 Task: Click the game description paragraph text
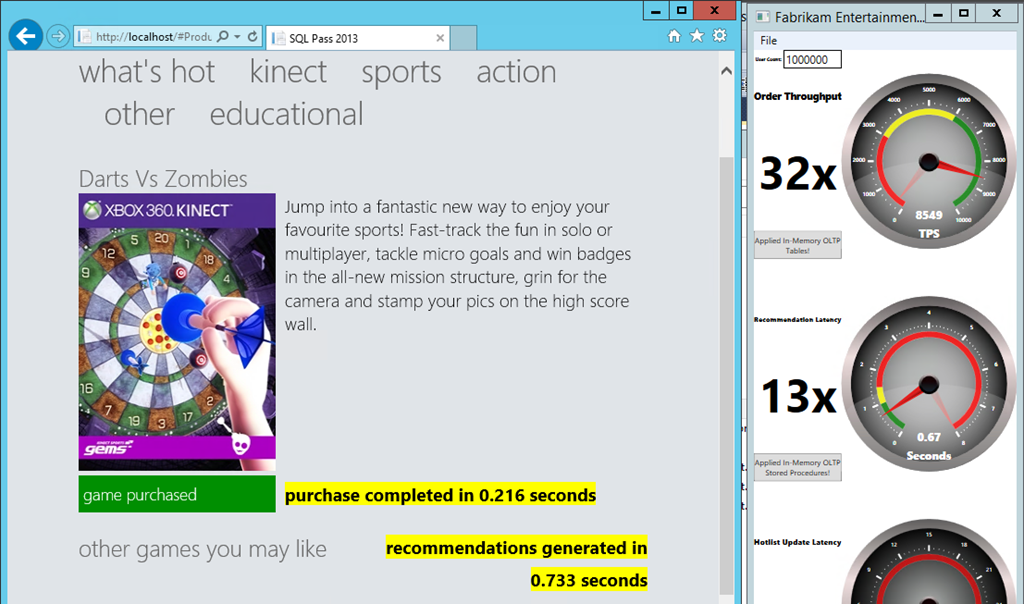point(458,265)
